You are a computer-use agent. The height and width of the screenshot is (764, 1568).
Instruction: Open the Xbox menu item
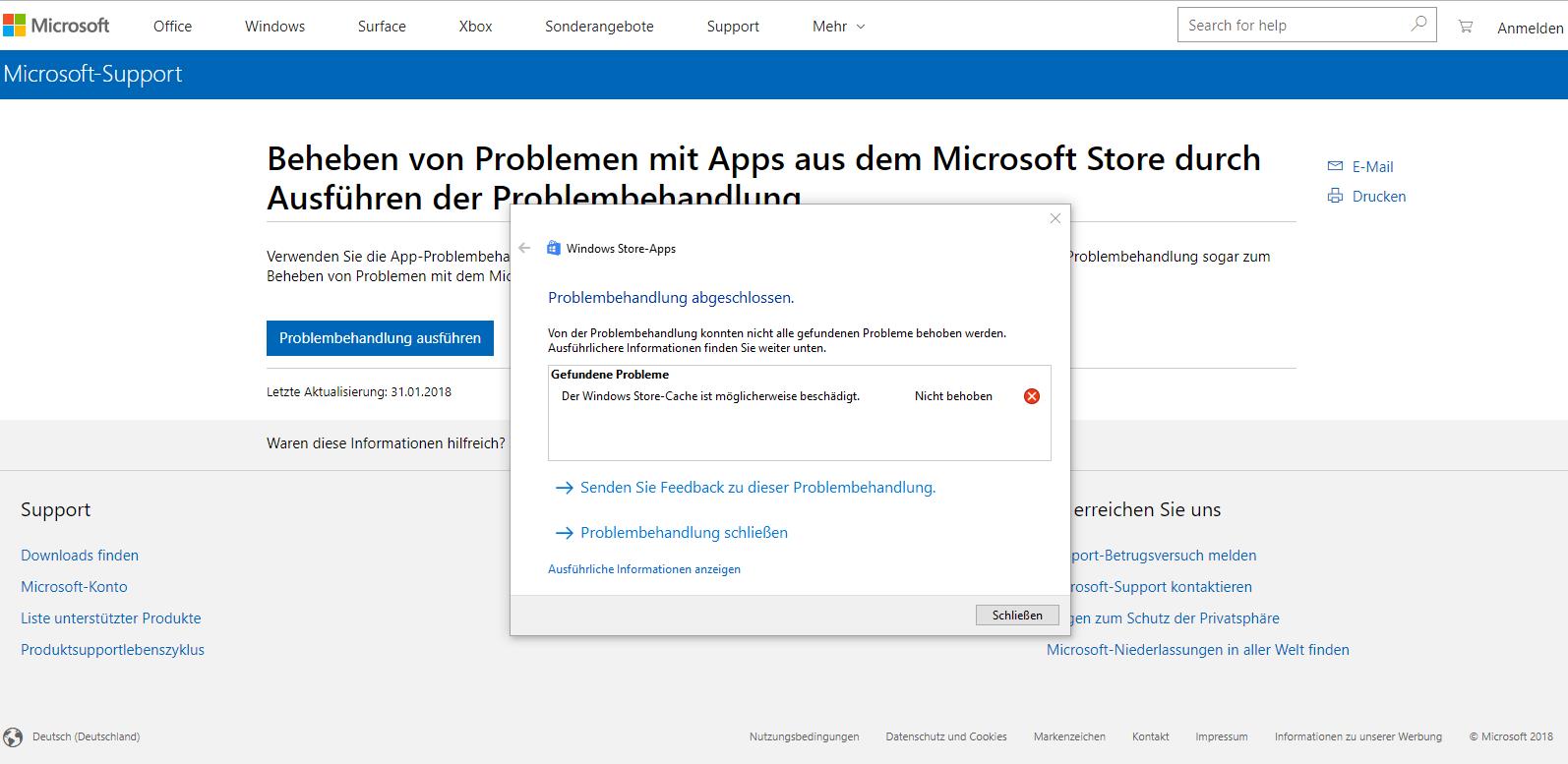point(475,27)
